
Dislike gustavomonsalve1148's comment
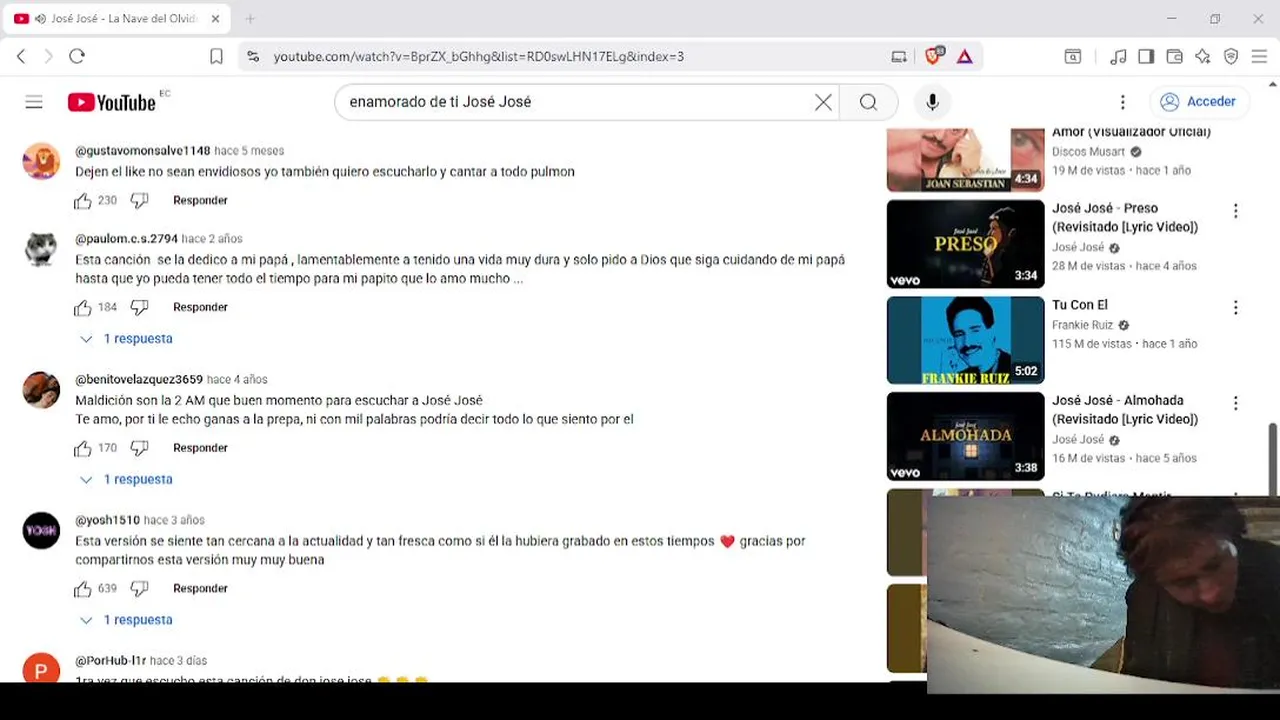(140, 201)
